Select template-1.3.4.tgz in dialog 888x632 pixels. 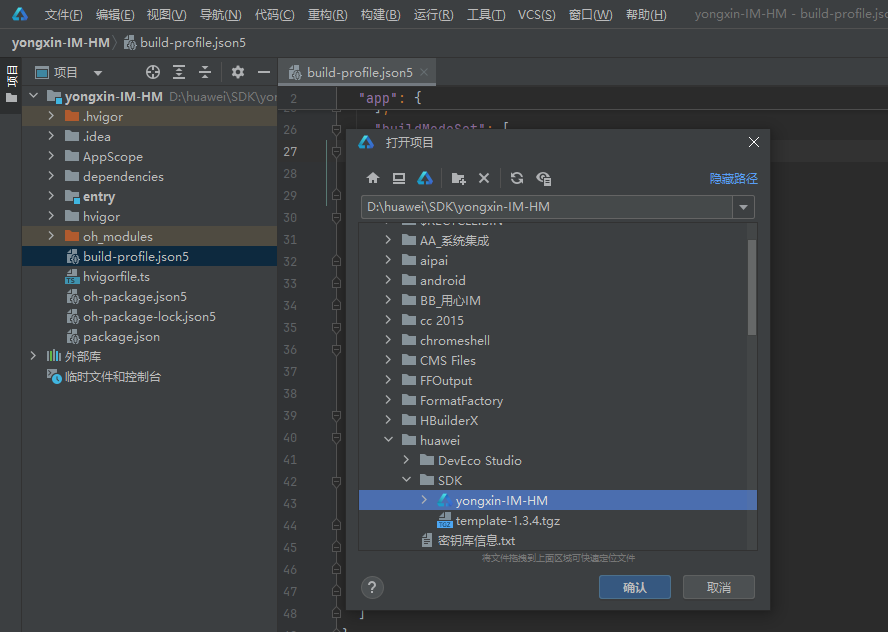(x=507, y=520)
